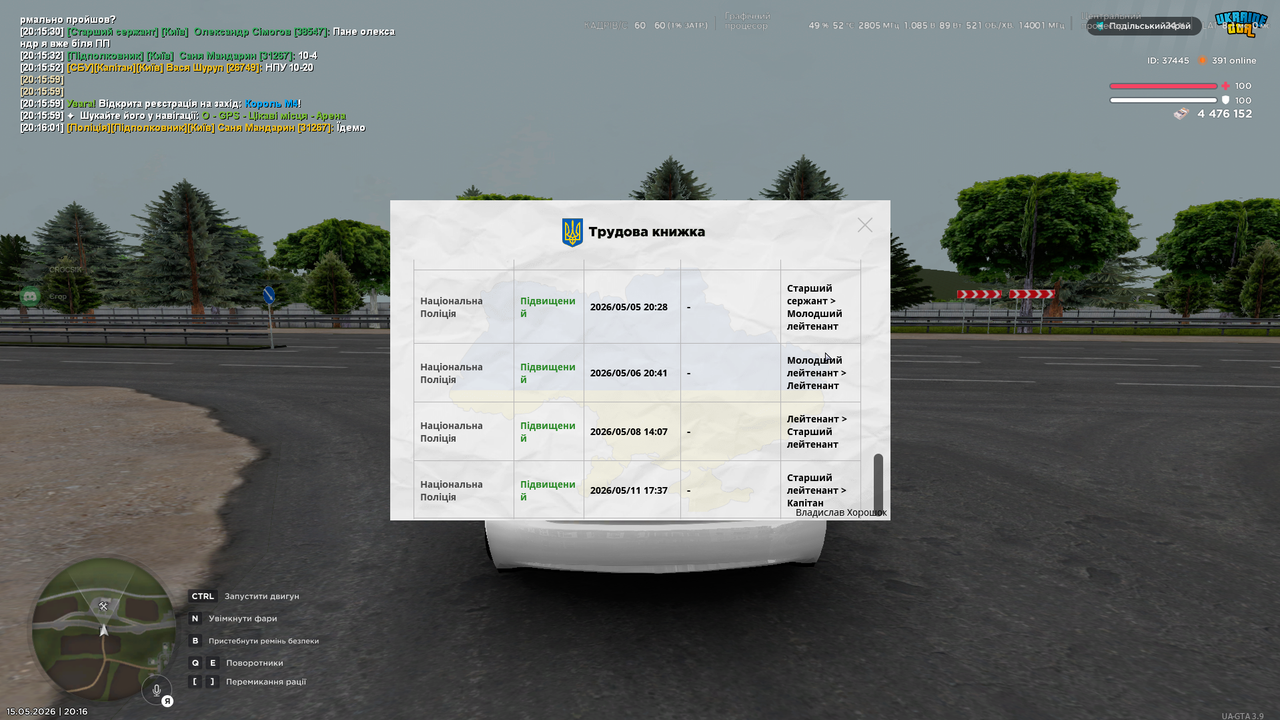The height and width of the screenshot is (720, 1280).
Task: Click the E key hint for turn signals
Action: pos(212,662)
